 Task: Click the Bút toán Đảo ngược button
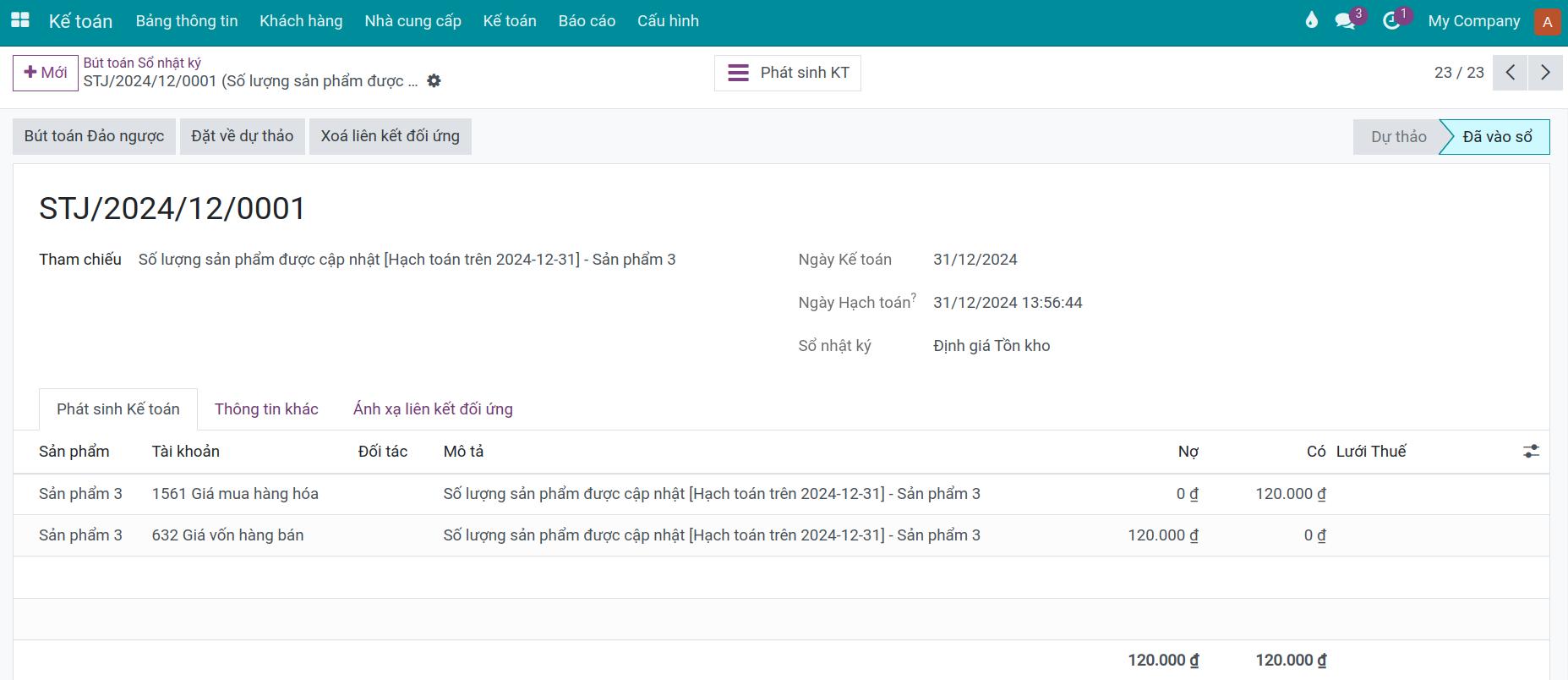point(94,136)
